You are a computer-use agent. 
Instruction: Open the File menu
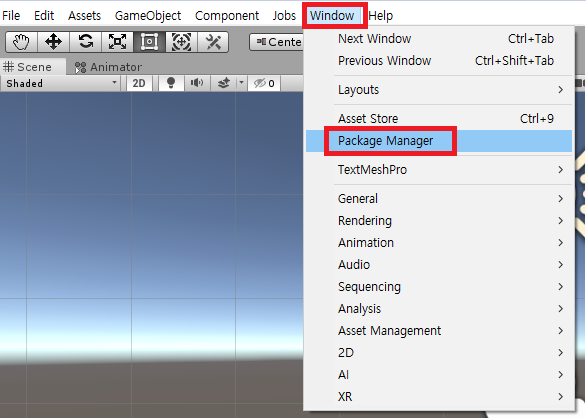point(11,16)
